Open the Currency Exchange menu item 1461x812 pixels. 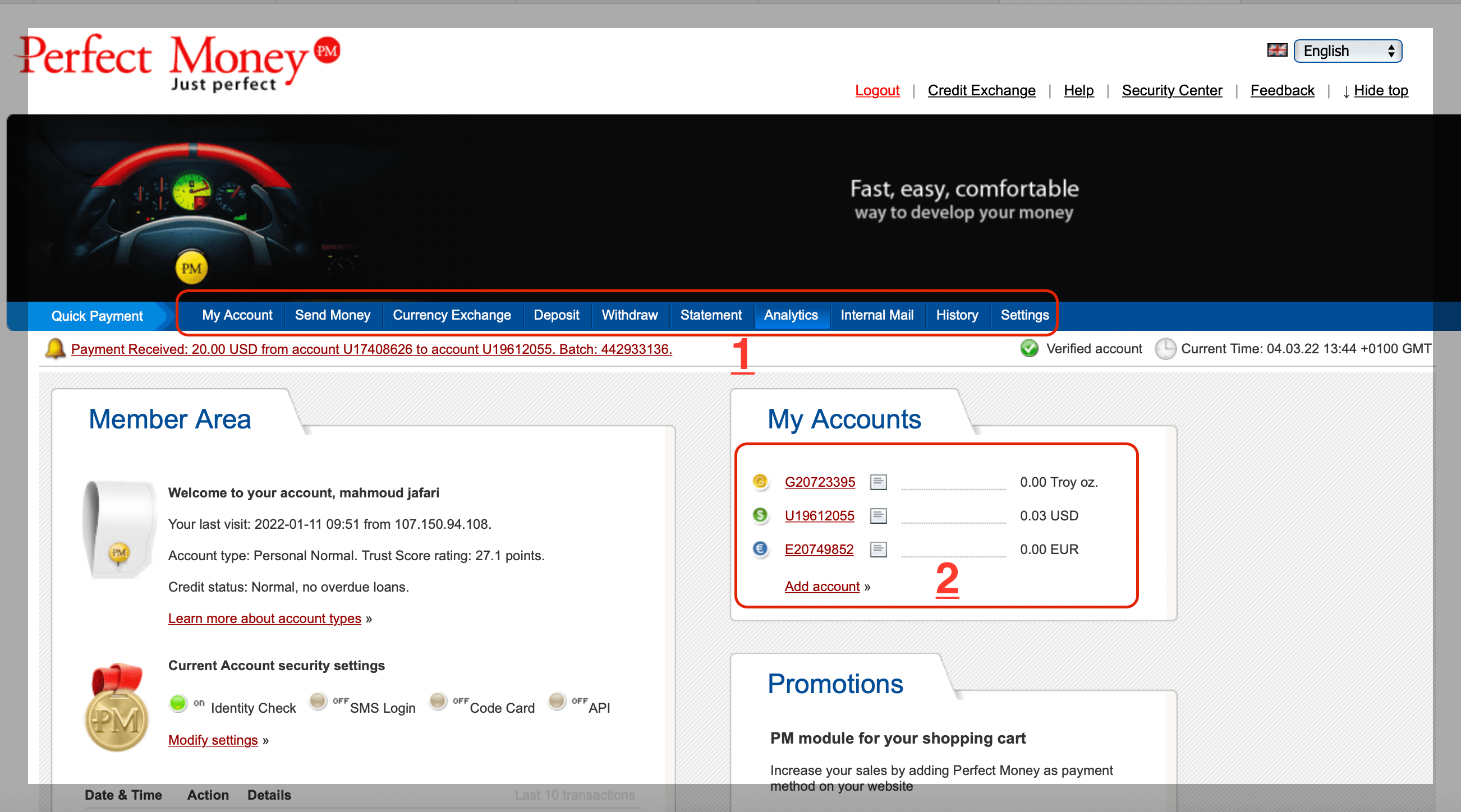point(452,315)
